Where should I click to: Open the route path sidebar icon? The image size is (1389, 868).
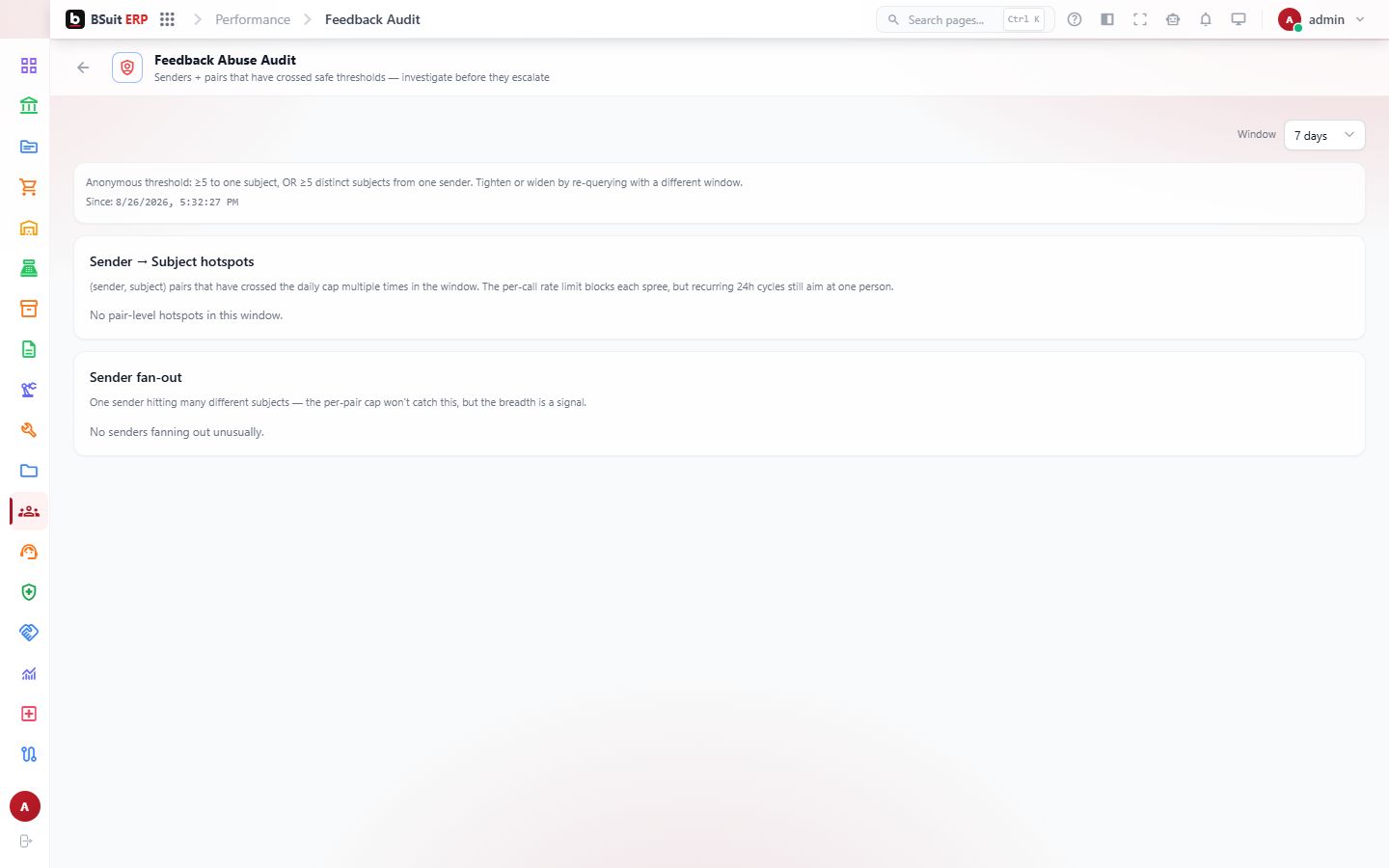(x=29, y=754)
